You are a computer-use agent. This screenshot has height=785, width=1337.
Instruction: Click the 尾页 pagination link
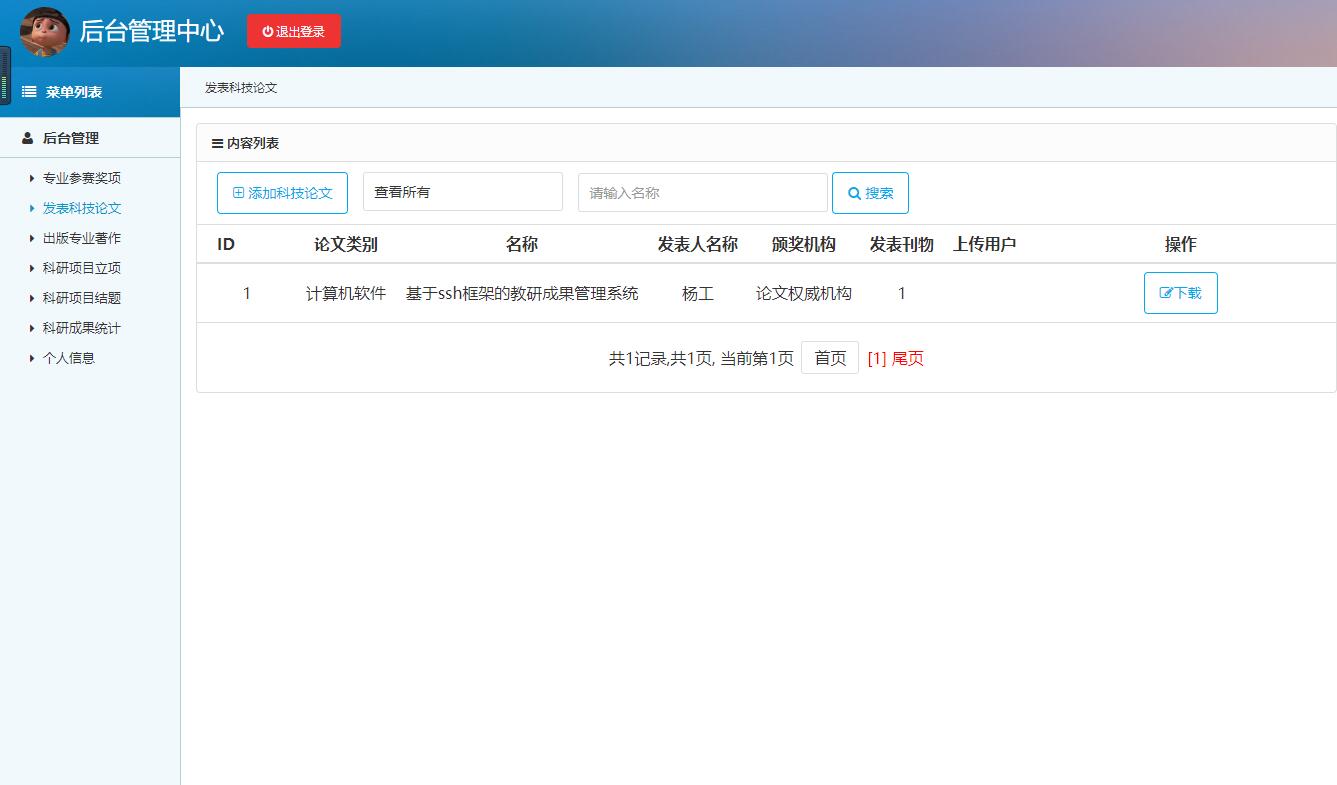tap(908, 358)
